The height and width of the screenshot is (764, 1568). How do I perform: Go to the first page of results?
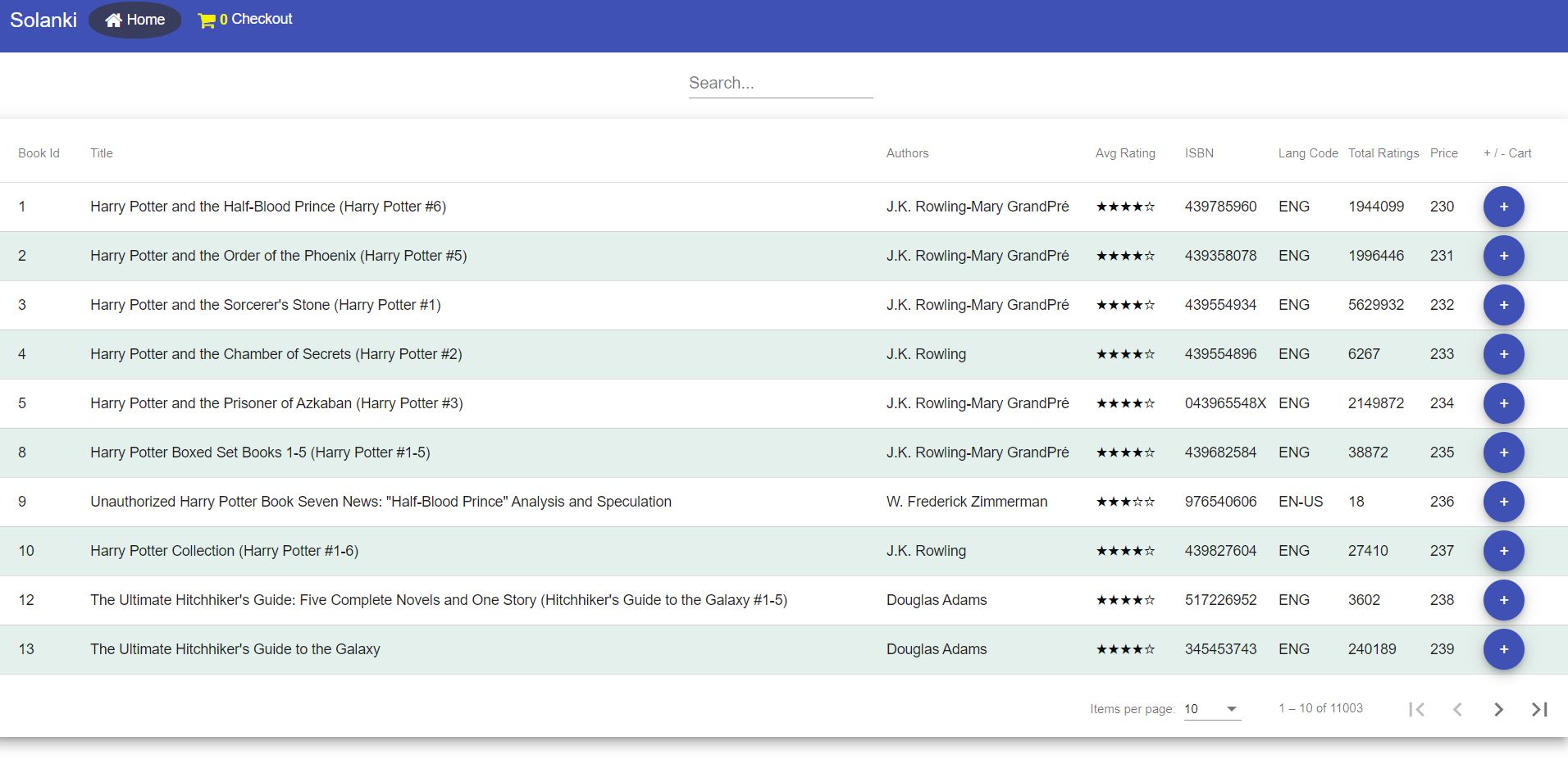(x=1416, y=709)
